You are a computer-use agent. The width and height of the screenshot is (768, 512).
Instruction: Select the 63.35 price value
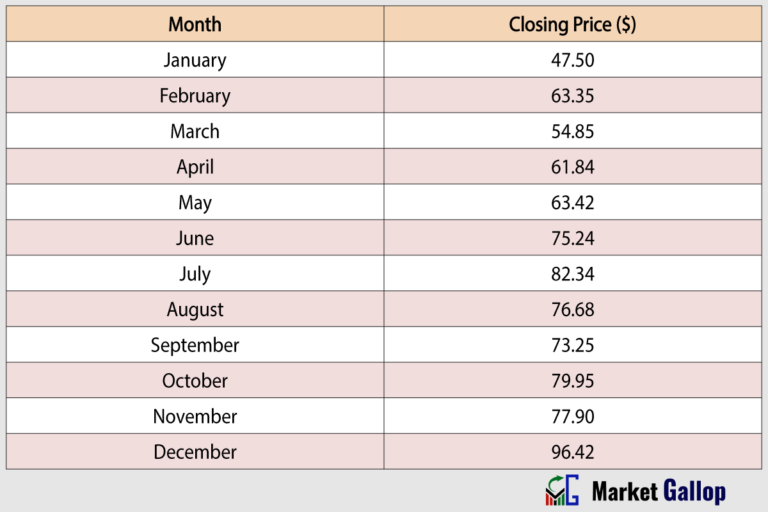(572, 96)
